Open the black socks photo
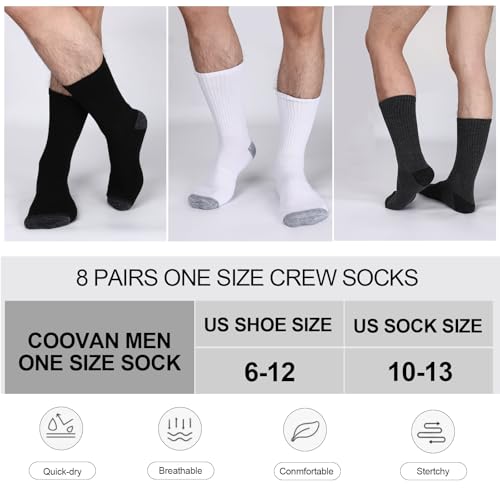 (85, 123)
